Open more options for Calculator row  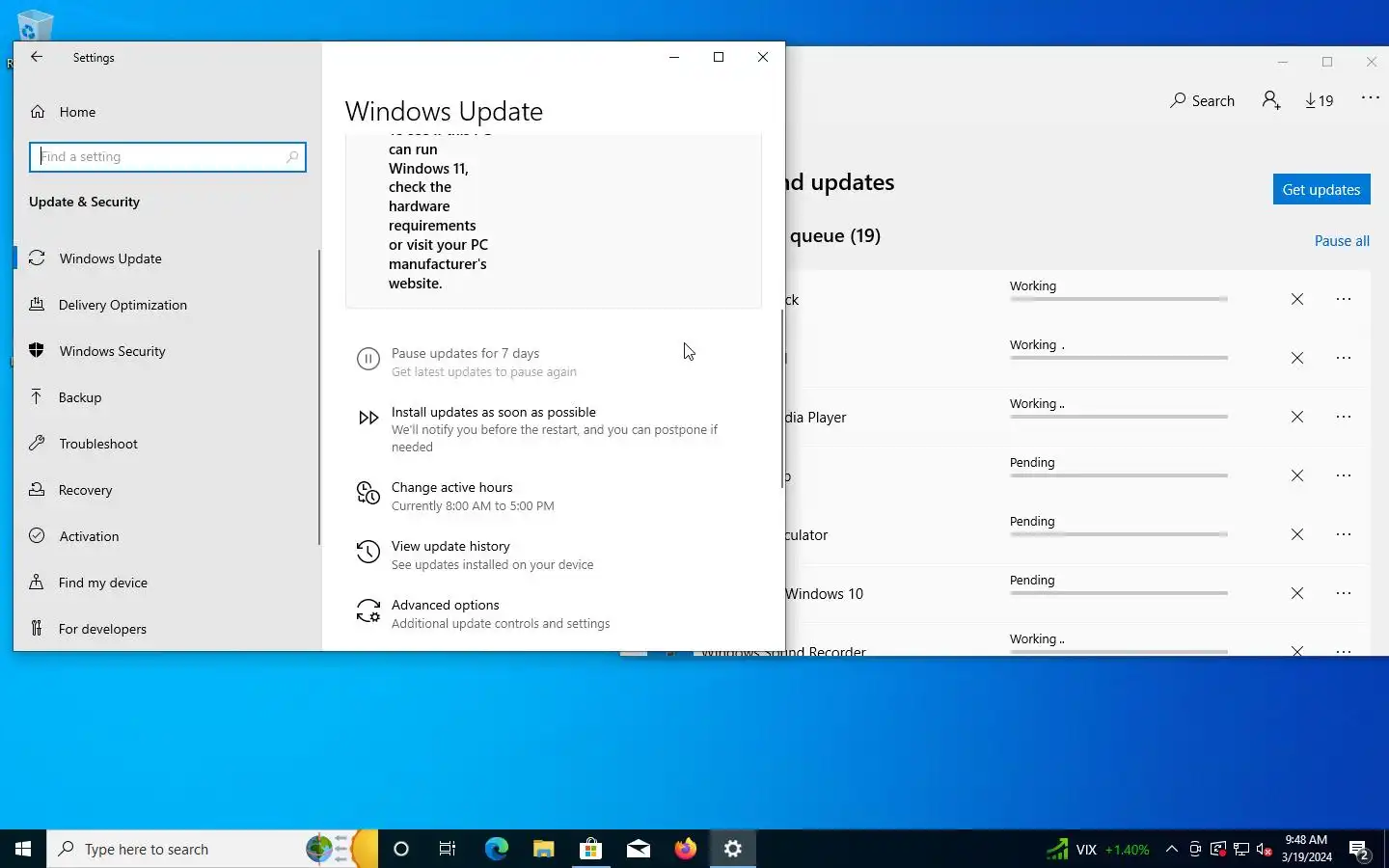tap(1344, 534)
